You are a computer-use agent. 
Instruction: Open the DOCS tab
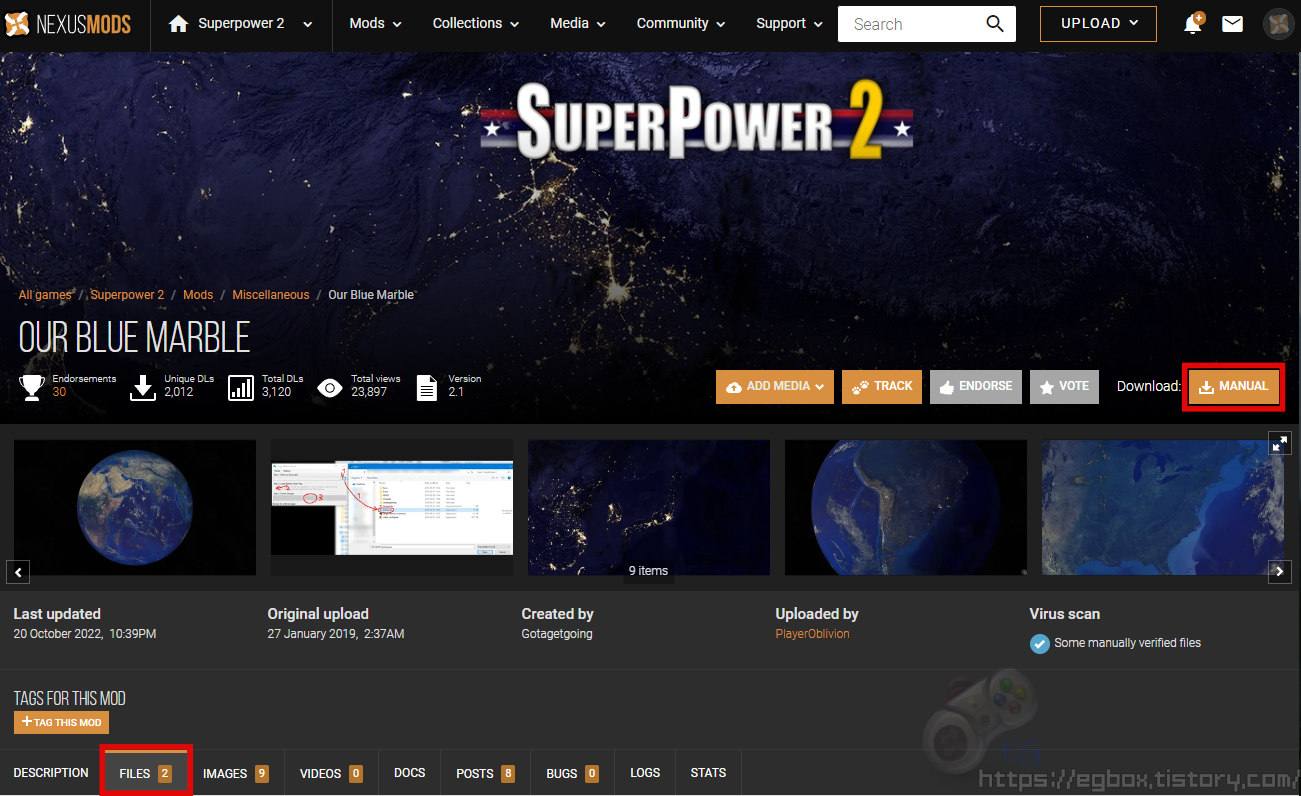point(410,773)
